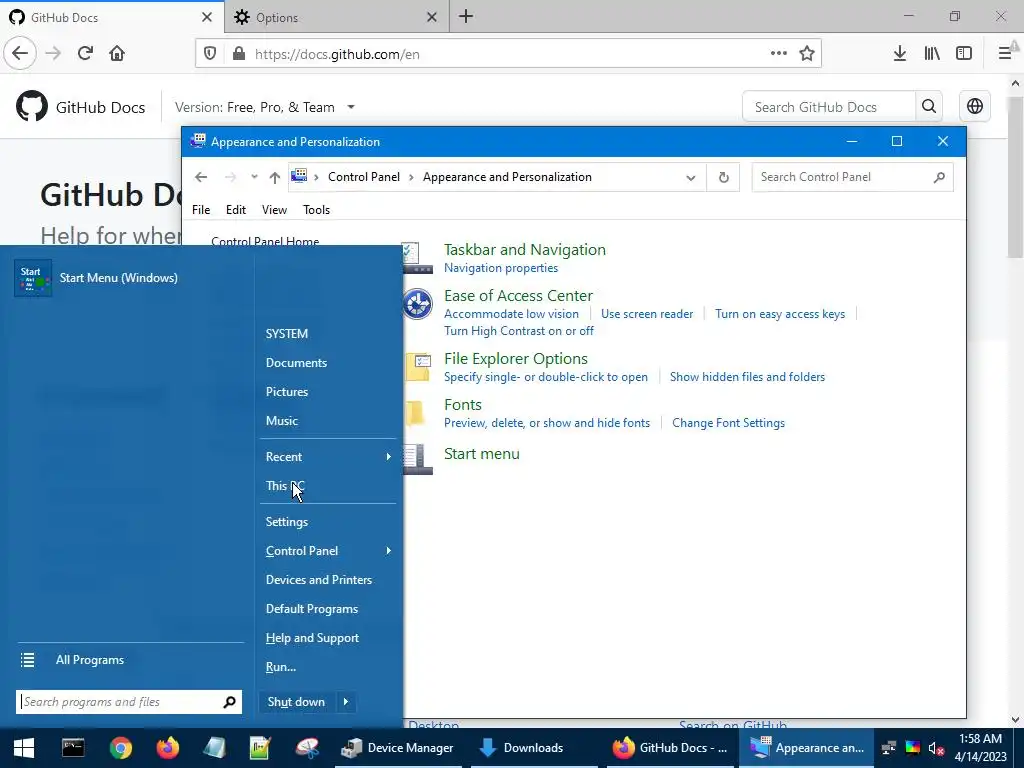Open Command Prompt from the taskbar
Viewport: 1024px width, 768px height.
click(73, 748)
